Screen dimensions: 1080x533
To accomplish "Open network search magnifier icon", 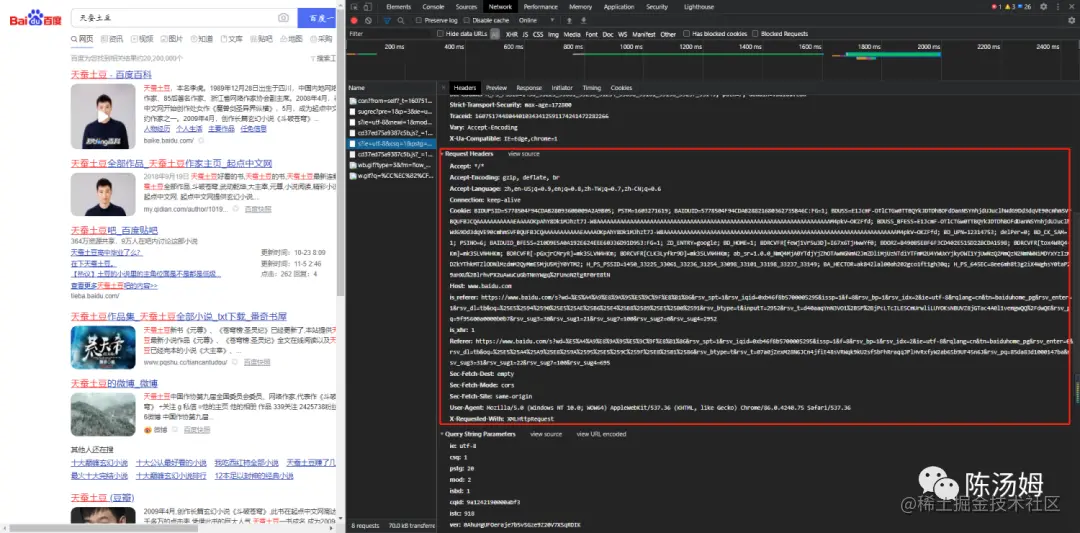I will point(401,21).
